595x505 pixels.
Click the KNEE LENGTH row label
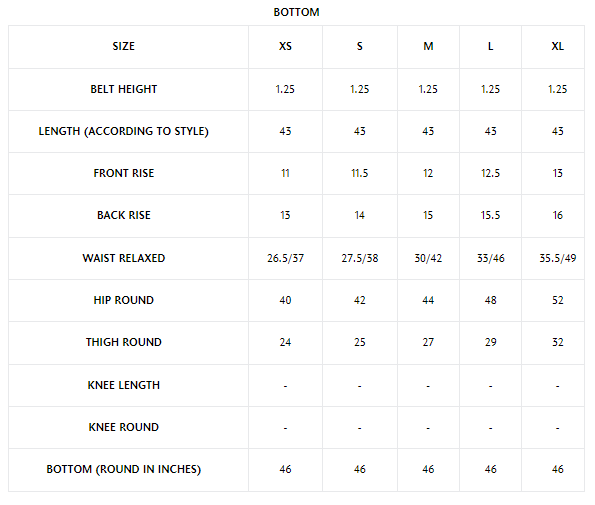tap(123, 385)
